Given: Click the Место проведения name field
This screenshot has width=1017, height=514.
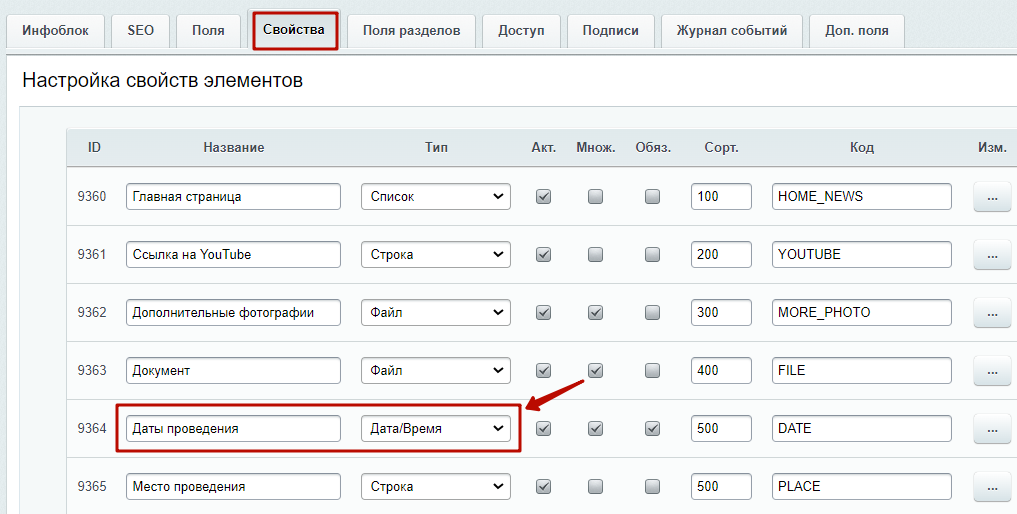Looking at the screenshot, I should [233, 487].
